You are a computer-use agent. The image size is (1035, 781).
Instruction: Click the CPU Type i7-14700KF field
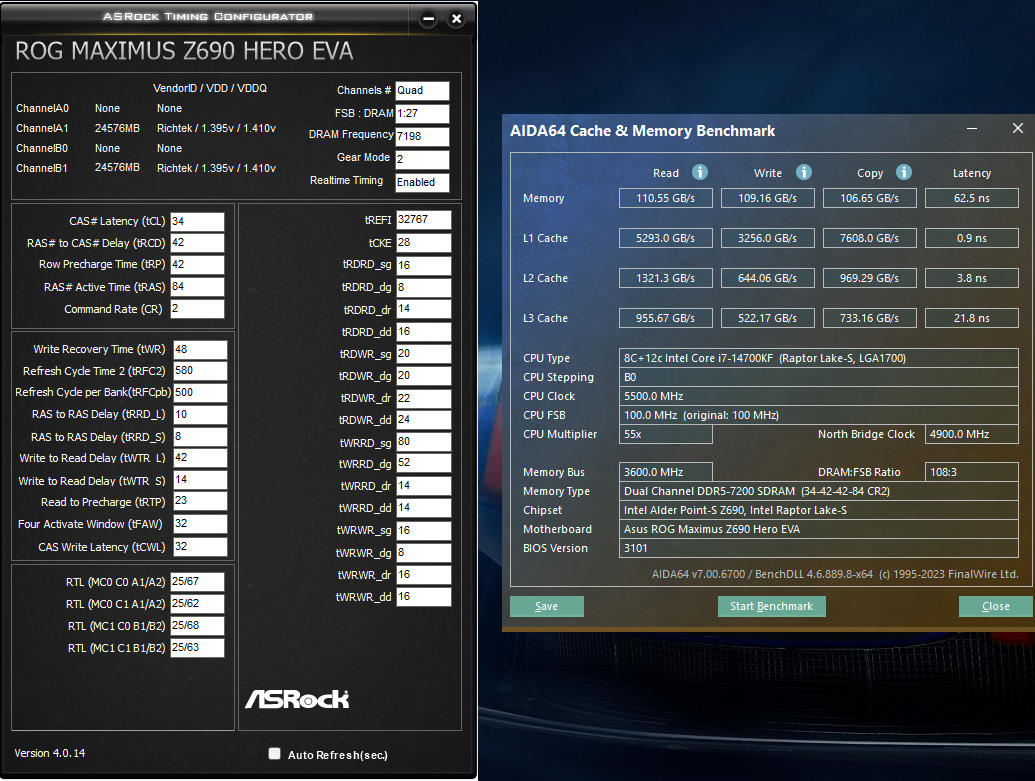point(818,358)
